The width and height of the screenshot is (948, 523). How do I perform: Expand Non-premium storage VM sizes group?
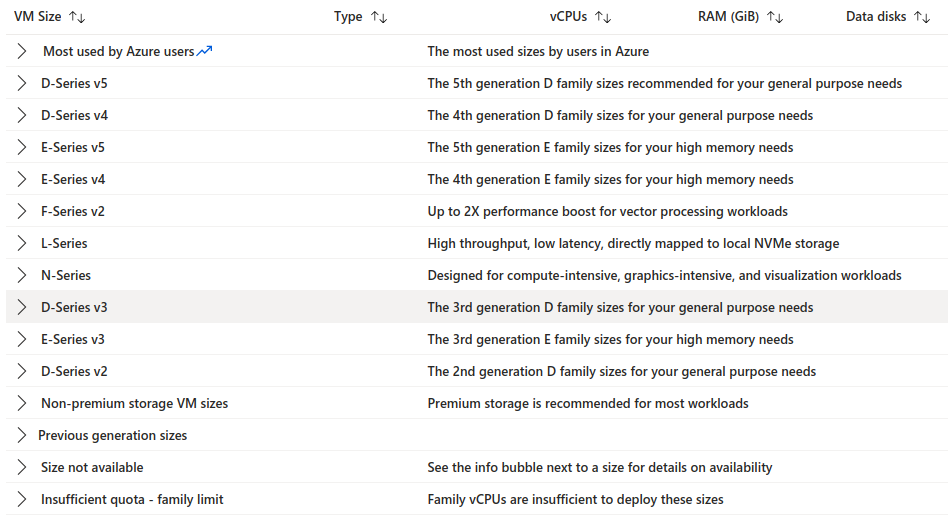(22, 403)
